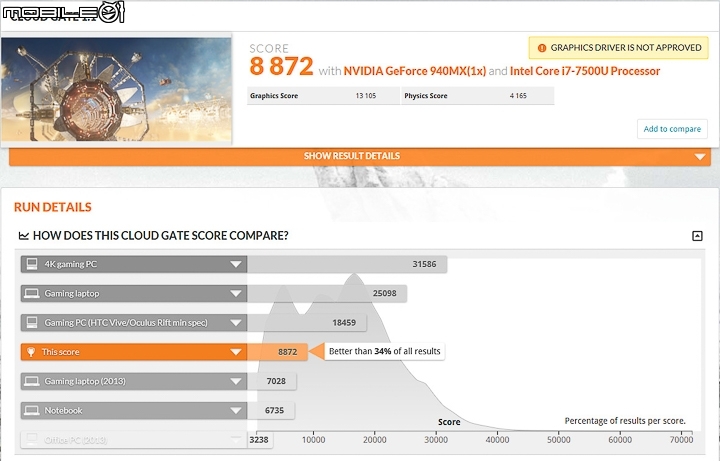Open the Intel Core i7-7500U Processor link
The image size is (720, 461).
point(585,71)
